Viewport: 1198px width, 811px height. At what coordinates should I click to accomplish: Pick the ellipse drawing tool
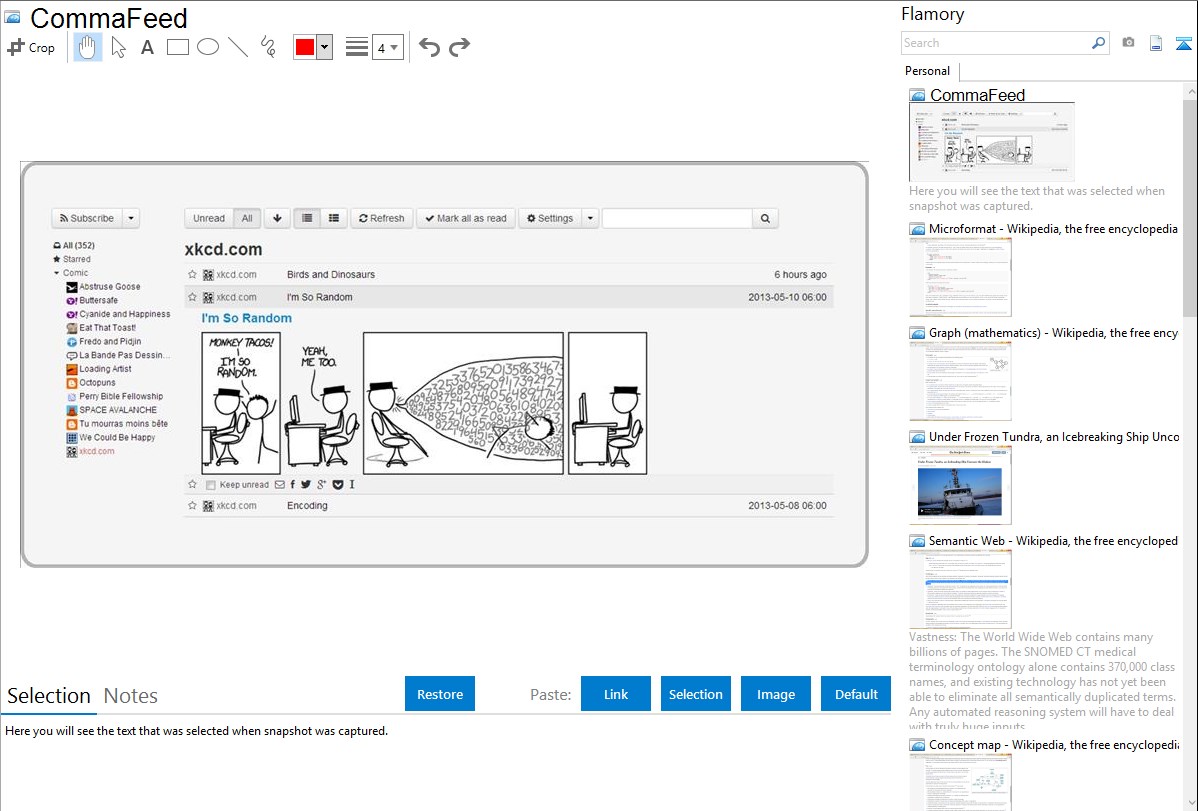coord(208,47)
